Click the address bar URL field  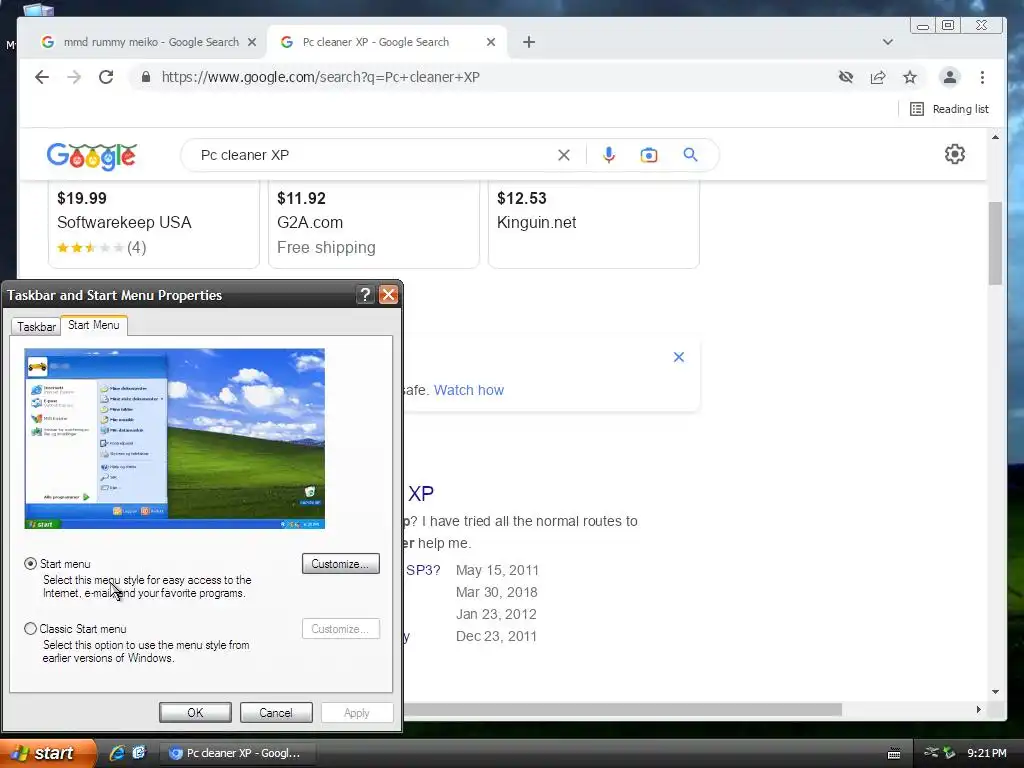click(x=483, y=77)
